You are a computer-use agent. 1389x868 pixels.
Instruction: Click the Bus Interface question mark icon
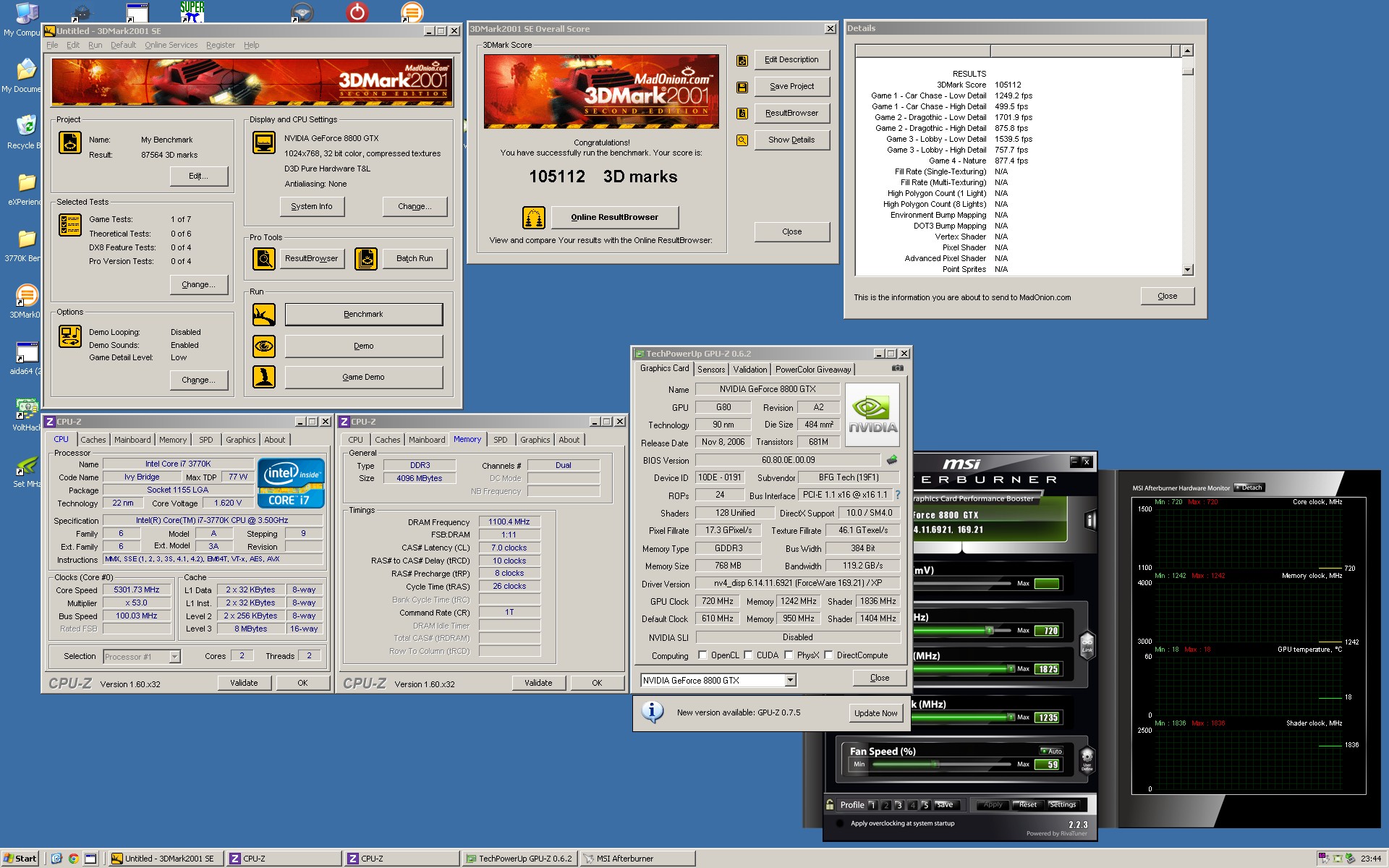898,495
